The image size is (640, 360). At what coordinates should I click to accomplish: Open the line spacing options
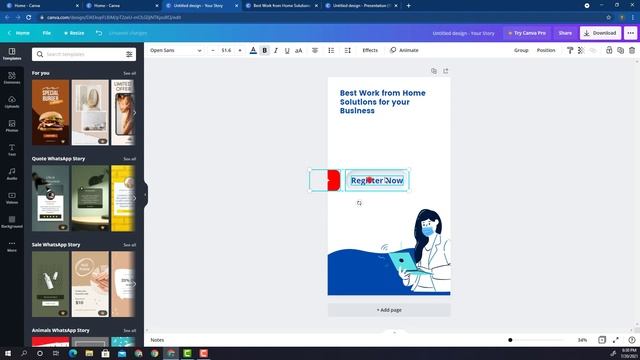point(347,50)
